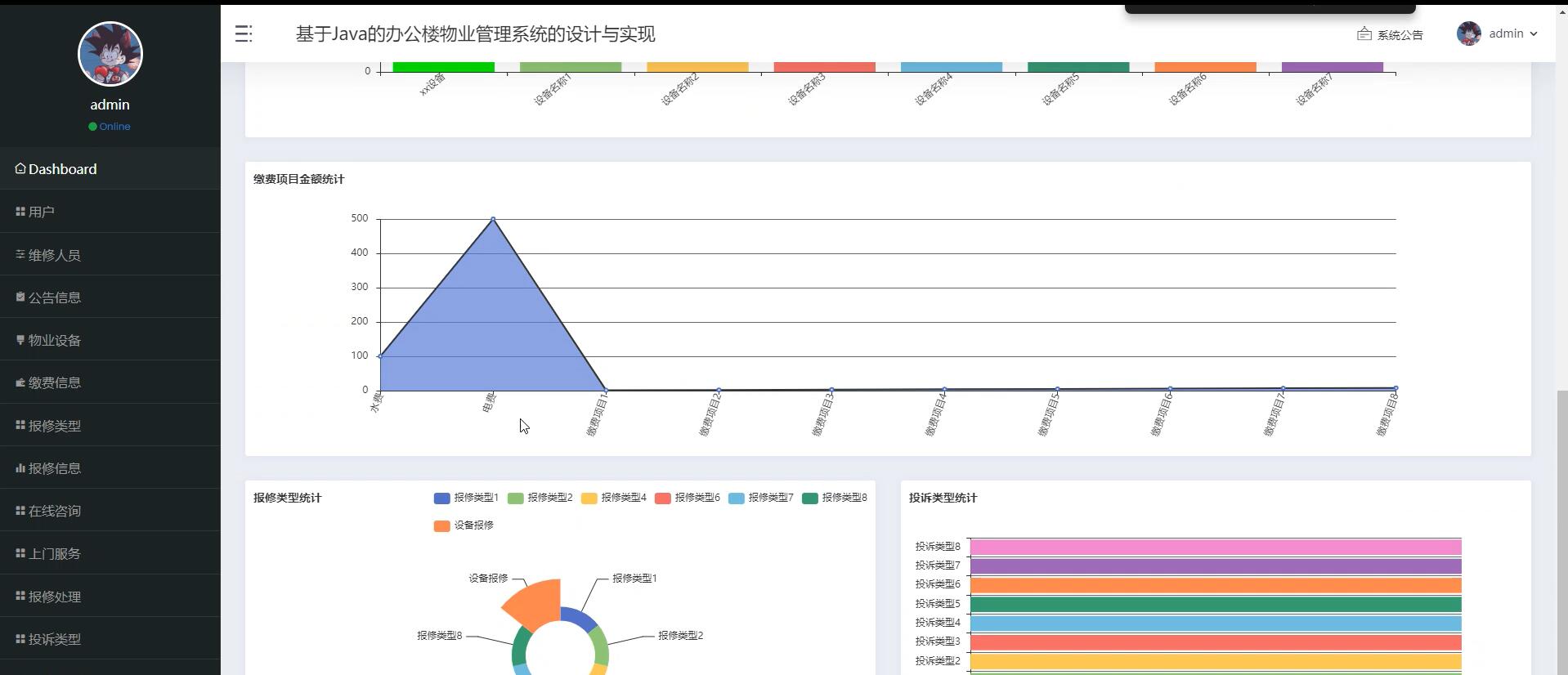Click the 电费 peak data point
This screenshot has height=675, width=1568.
click(x=493, y=219)
